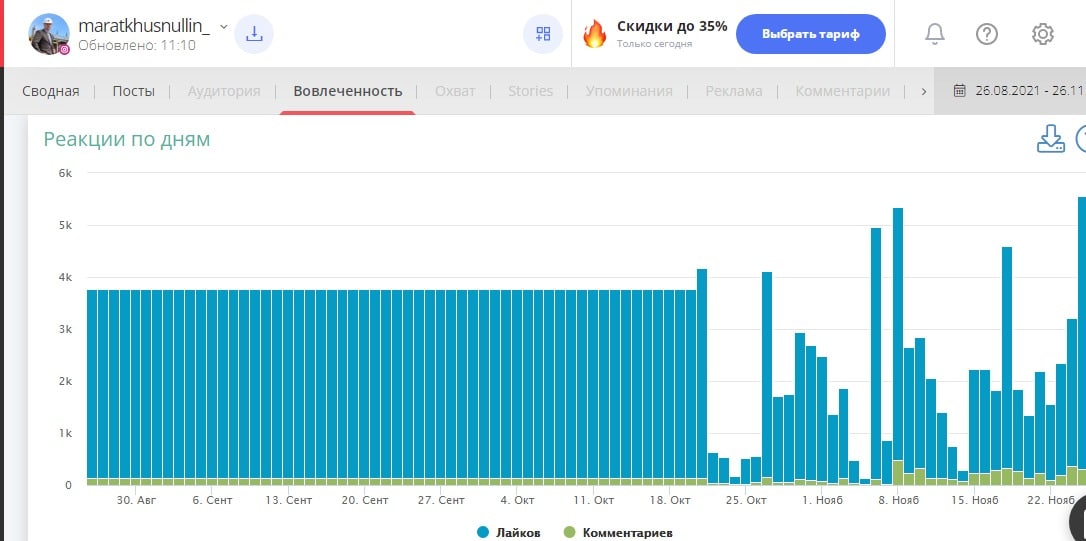Click the Скидки до 35% promo text

coord(672,26)
